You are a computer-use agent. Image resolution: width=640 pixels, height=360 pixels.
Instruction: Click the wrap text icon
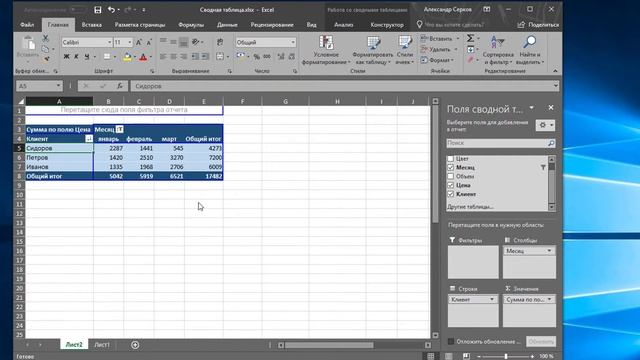220,42
